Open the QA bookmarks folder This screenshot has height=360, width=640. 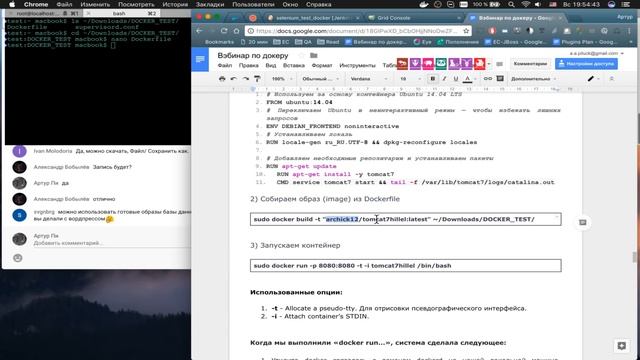pyautogui.click(x=303, y=42)
